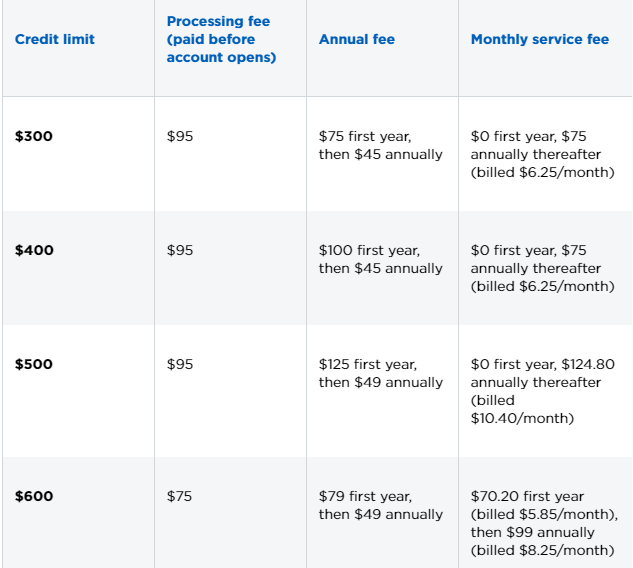Screen dimensions: 633x568
Task: Click the $70.20 first year service fee cell
Action: pos(544,523)
